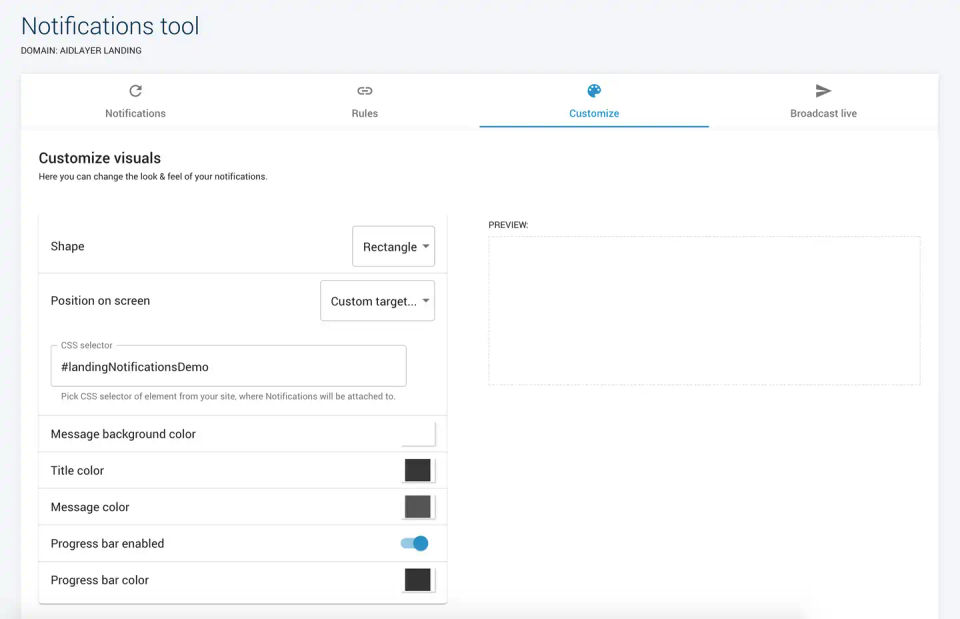This screenshot has height=619, width=960.
Task: Switch to the Notifications tab label
Action: point(135,113)
